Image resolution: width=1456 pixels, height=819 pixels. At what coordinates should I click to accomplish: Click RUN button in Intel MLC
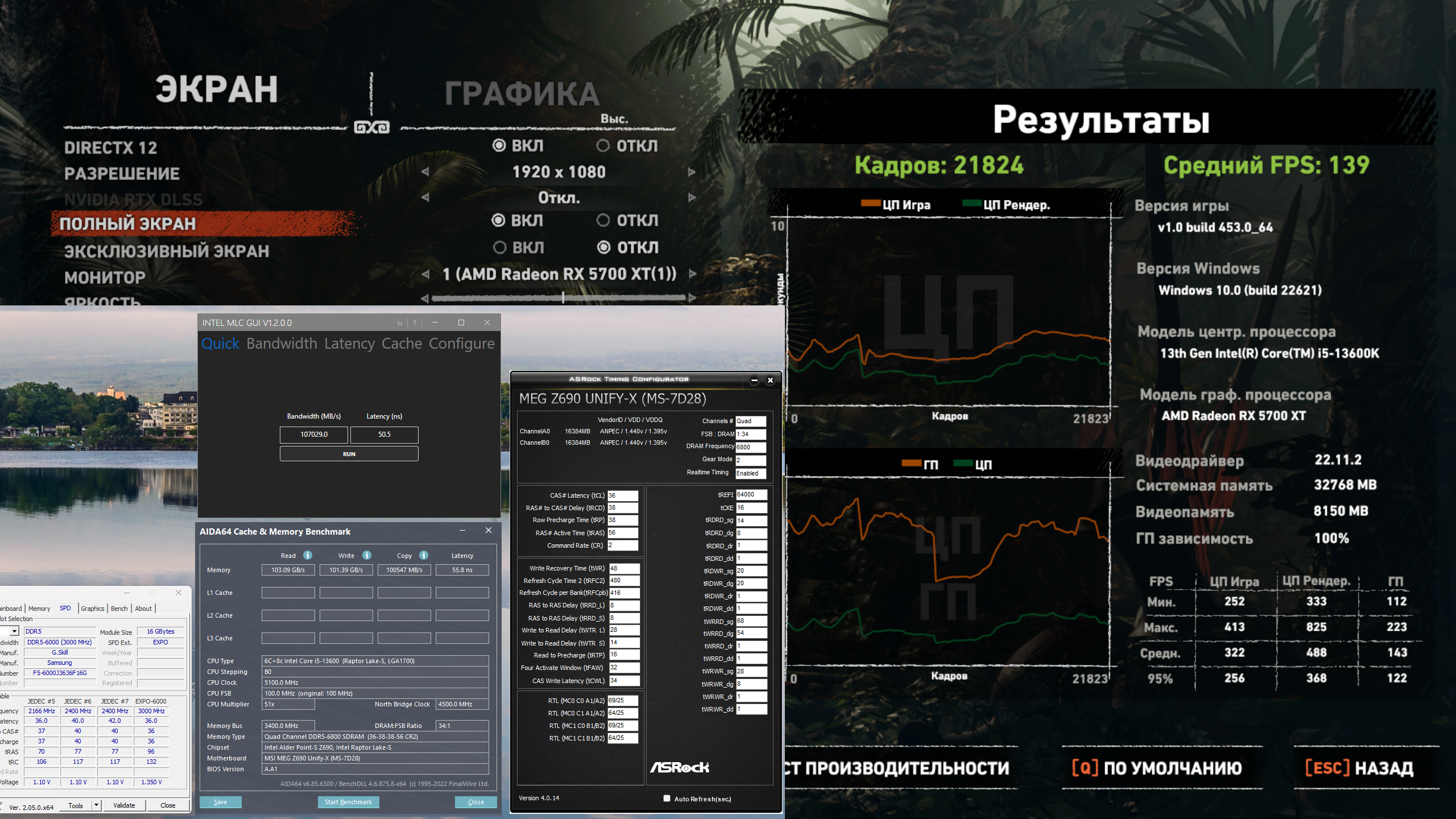349,454
